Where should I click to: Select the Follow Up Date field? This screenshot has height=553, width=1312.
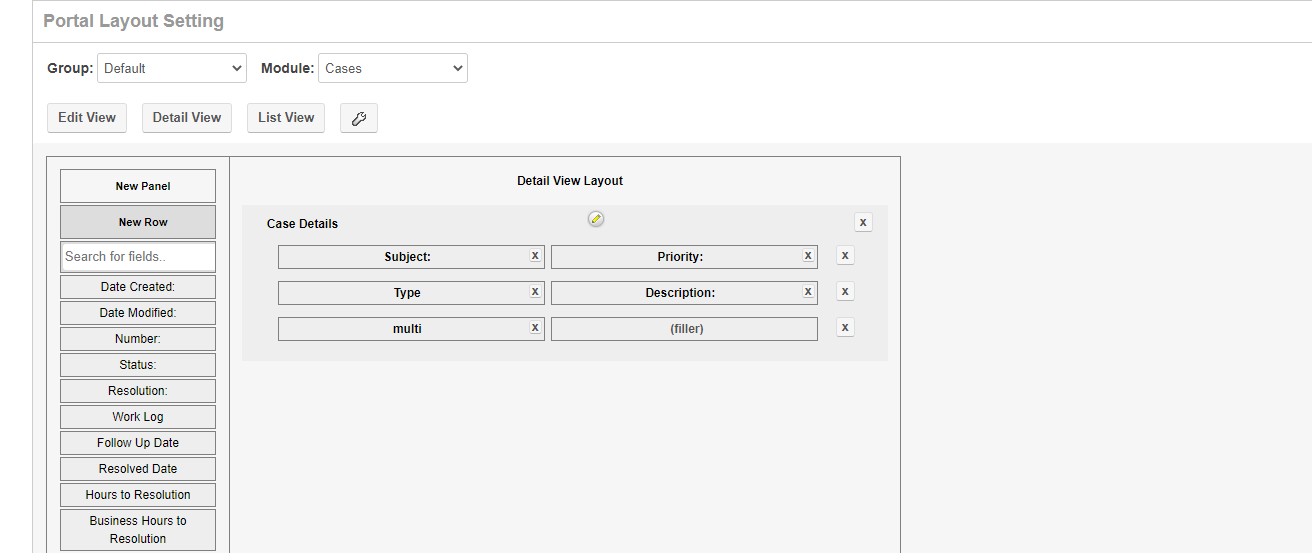(138, 443)
